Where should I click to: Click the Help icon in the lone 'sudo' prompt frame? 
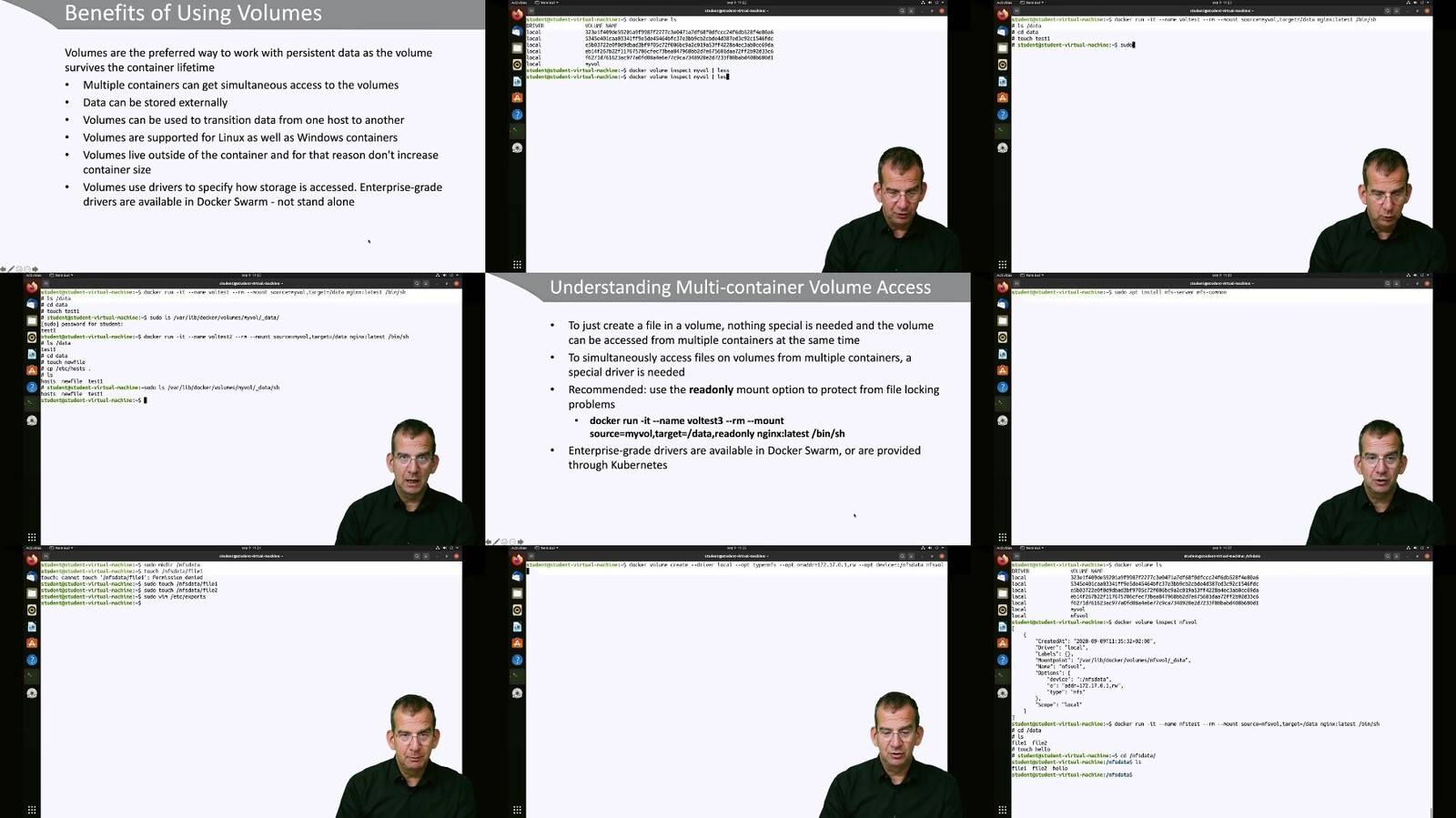click(1002, 114)
